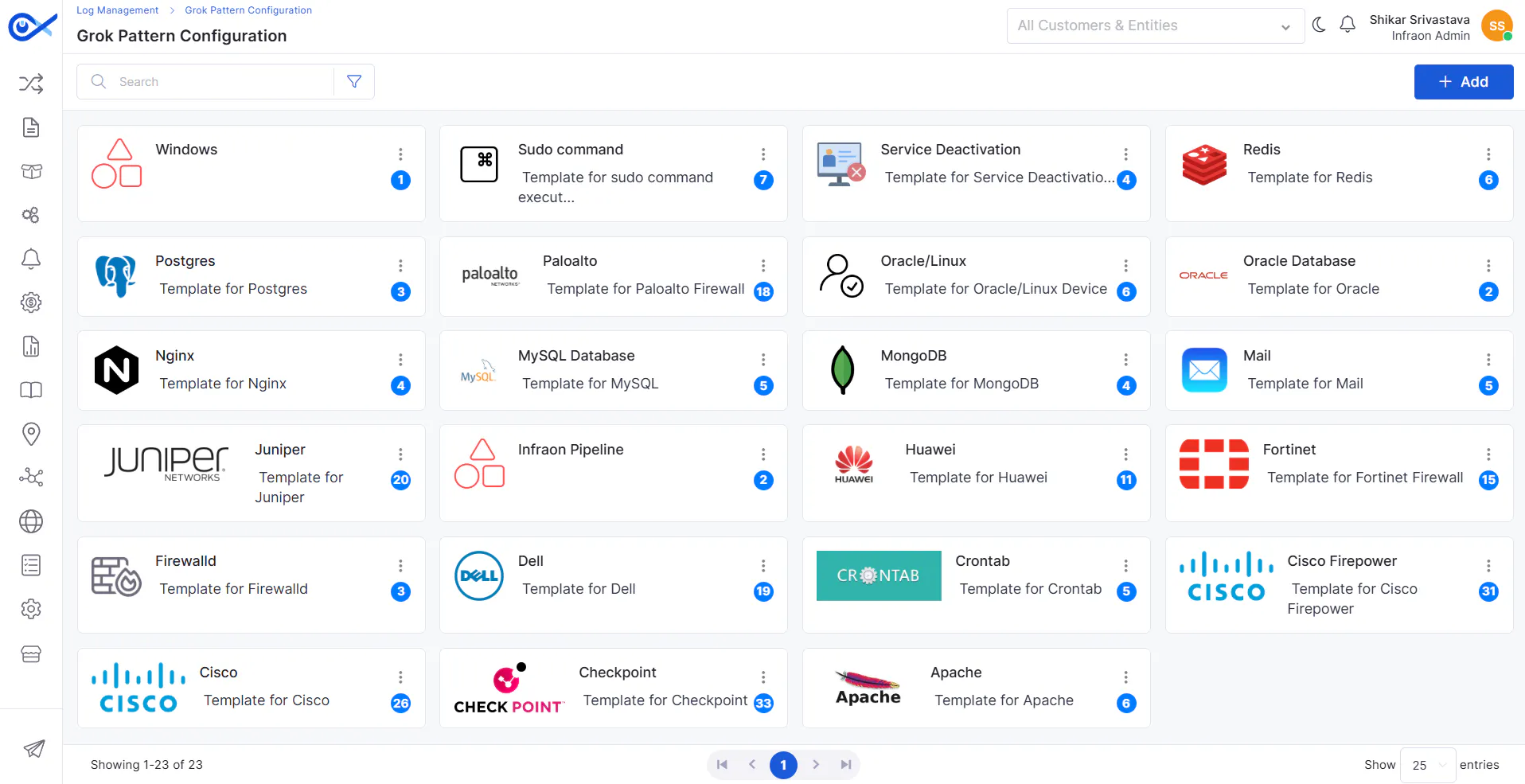This screenshot has height=784, width=1525.
Task: Open the network topology sidebar icon
Action: click(x=31, y=478)
